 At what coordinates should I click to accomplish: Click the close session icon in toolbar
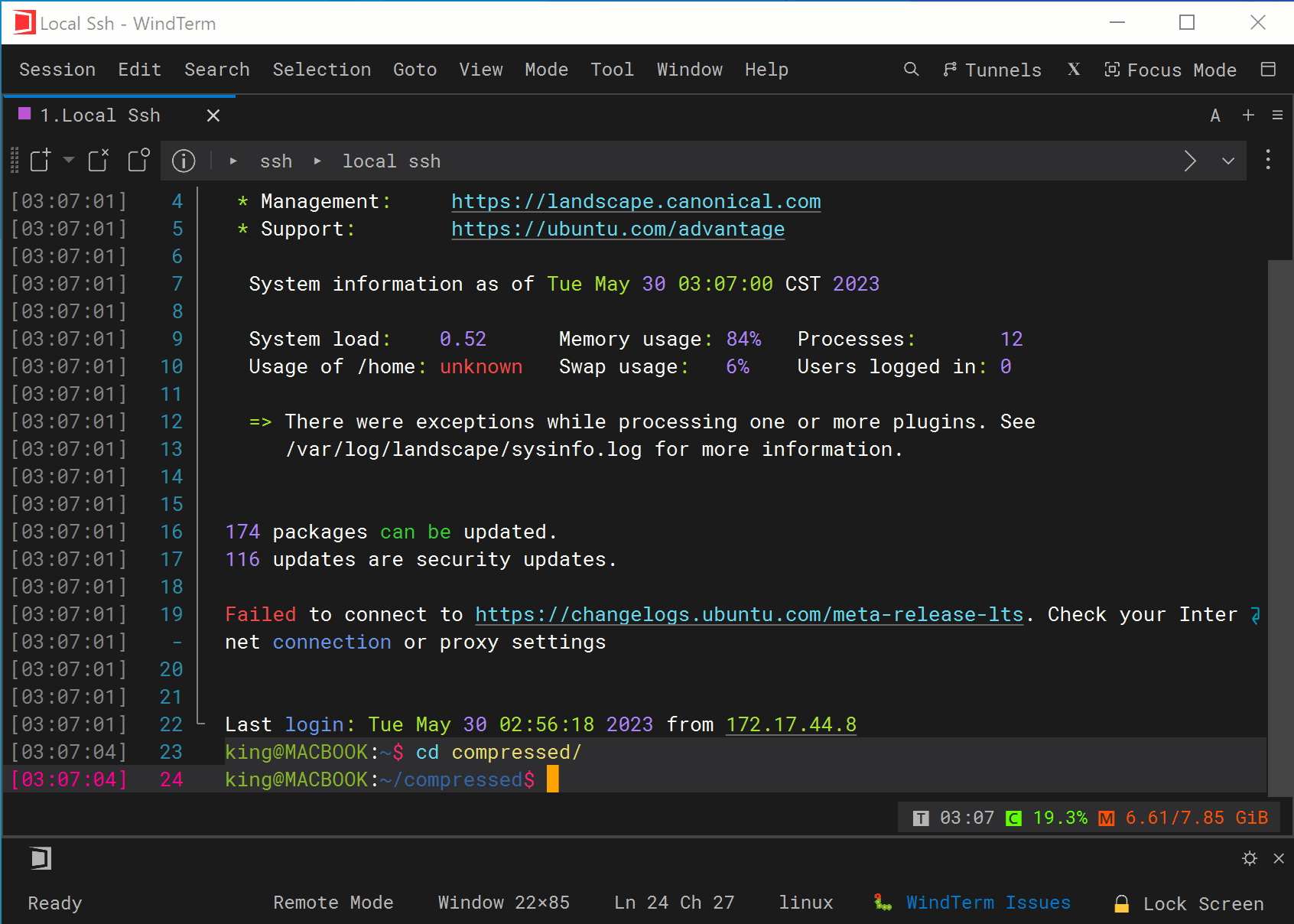click(x=99, y=161)
